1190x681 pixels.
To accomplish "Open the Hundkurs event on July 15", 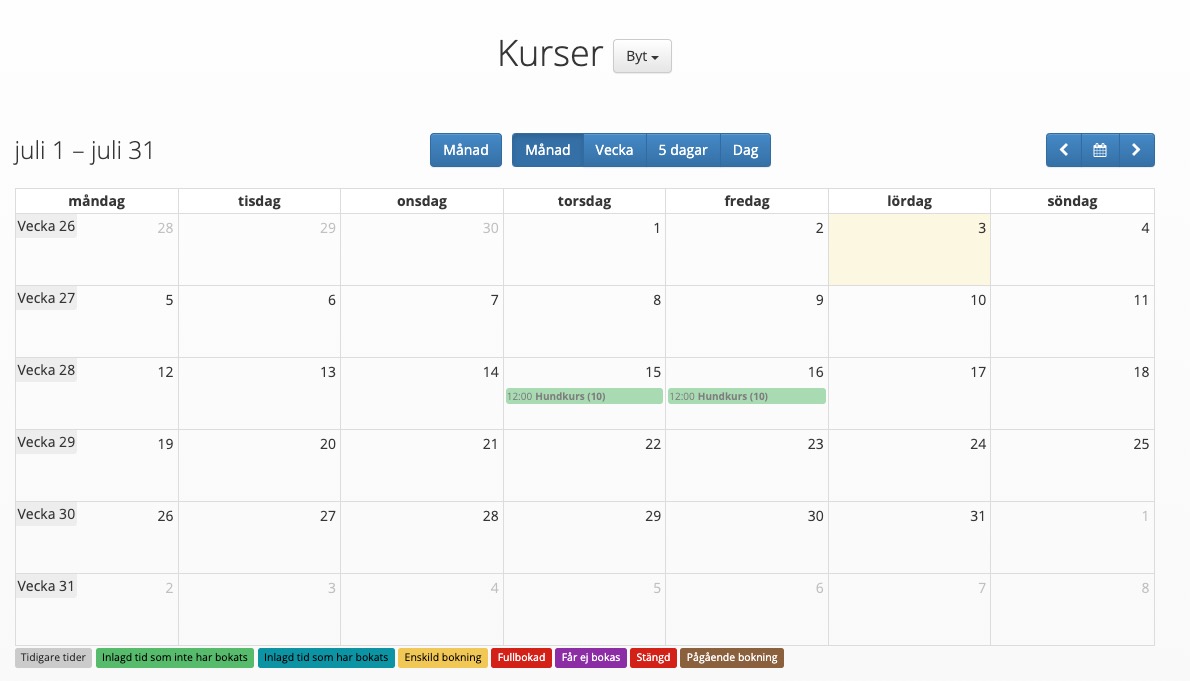I will point(584,396).
